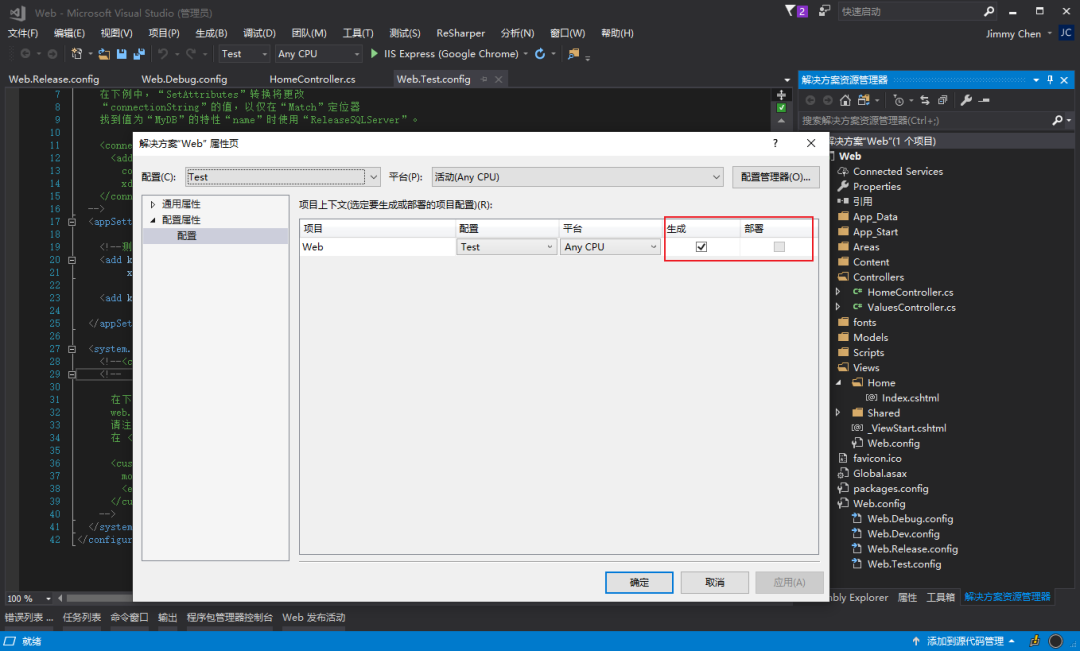Open the ReSharper menu

tap(461, 33)
